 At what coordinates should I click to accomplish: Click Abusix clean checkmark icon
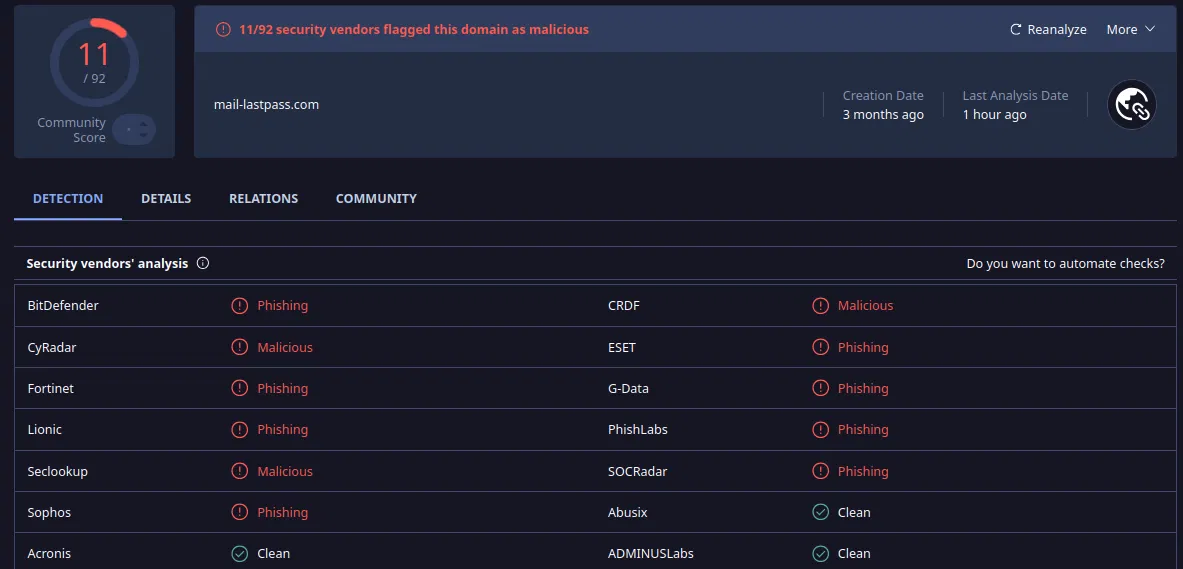pyautogui.click(x=820, y=512)
